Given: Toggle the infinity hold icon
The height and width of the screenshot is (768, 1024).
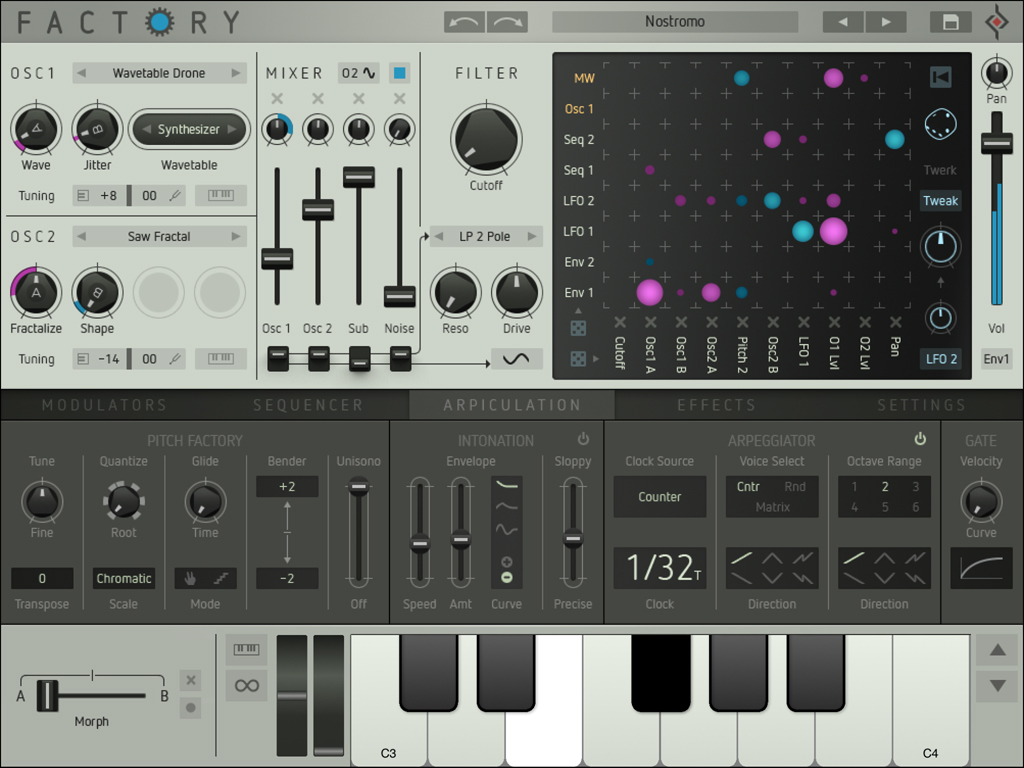Looking at the screenshot, I should coord(246,686).
